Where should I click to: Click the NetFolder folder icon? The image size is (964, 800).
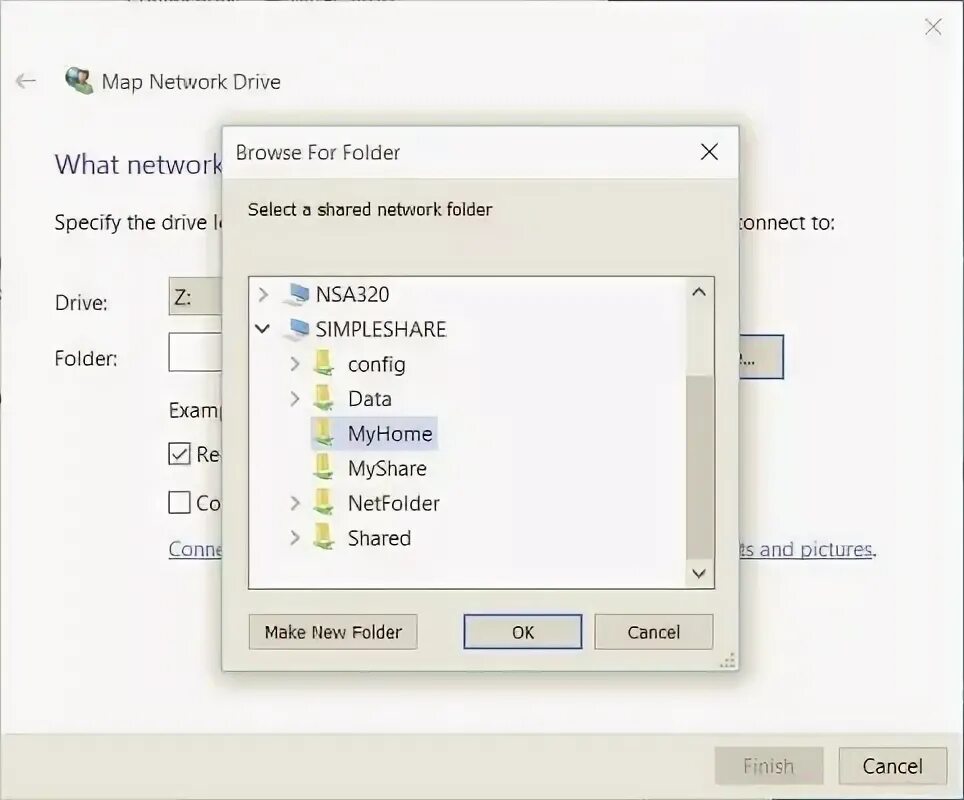point(323,503)
